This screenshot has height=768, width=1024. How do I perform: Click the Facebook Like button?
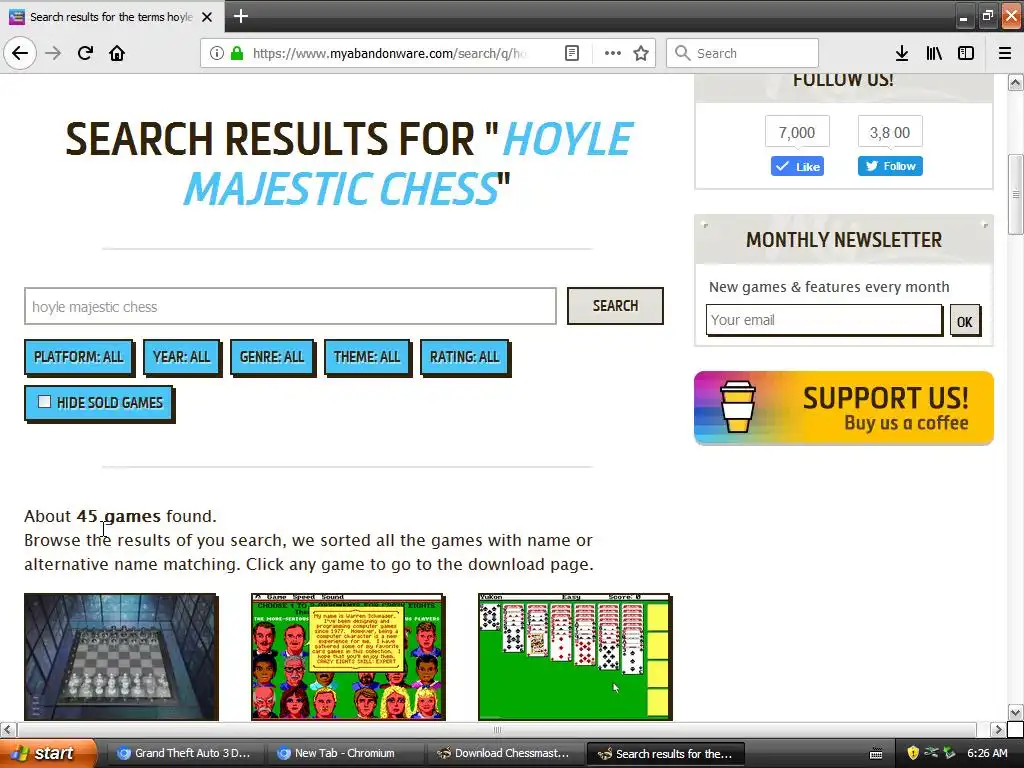(797, 166)
